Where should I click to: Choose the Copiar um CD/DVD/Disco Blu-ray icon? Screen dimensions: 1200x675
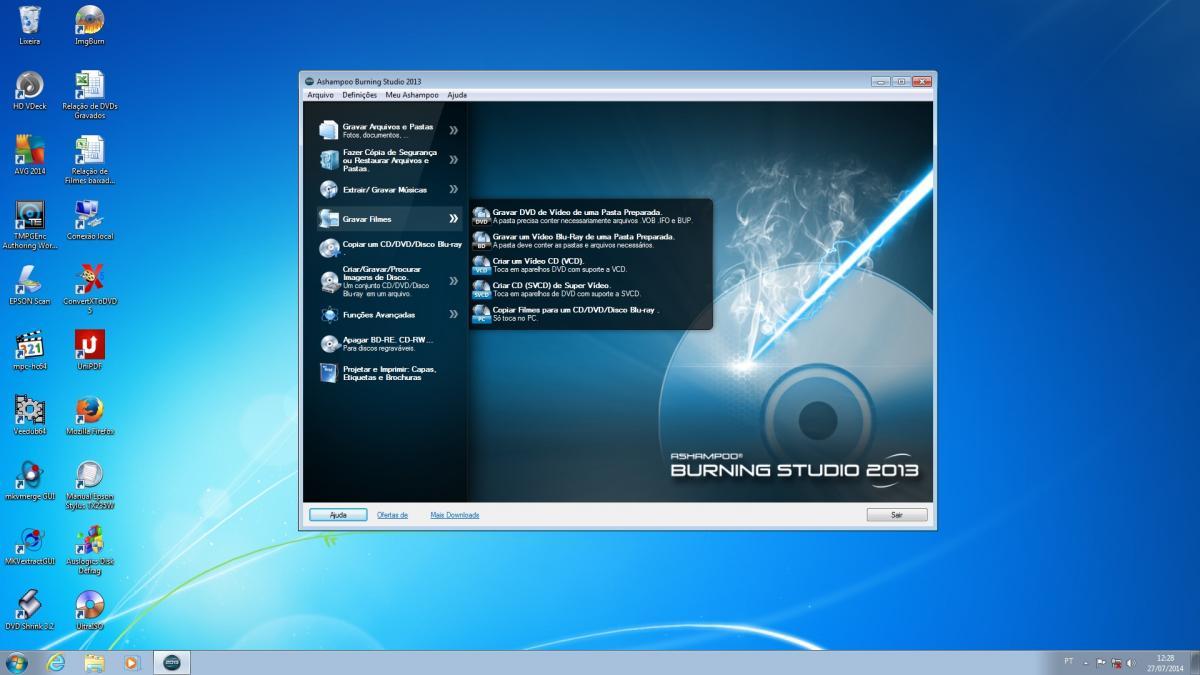click(328, 248)
